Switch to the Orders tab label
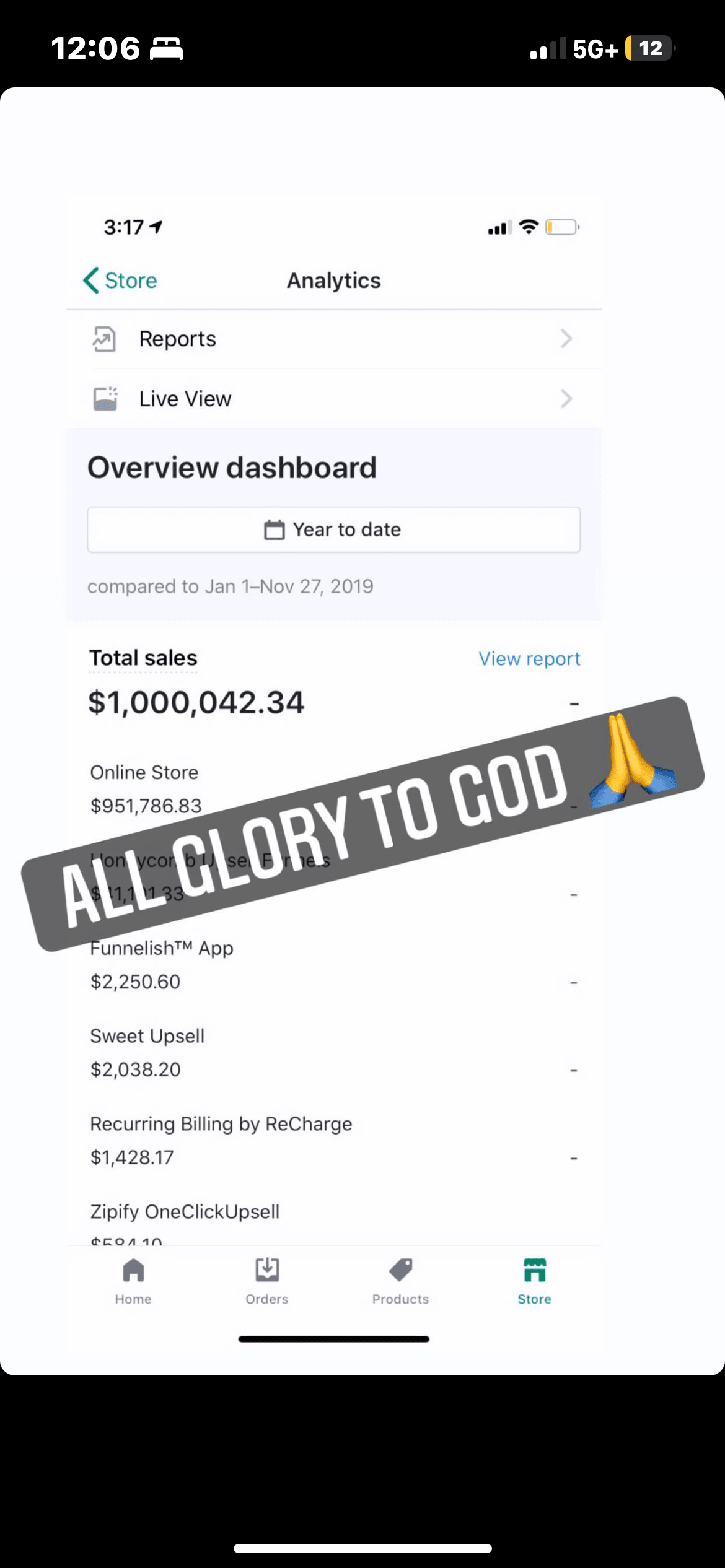 pos(267,1299)
